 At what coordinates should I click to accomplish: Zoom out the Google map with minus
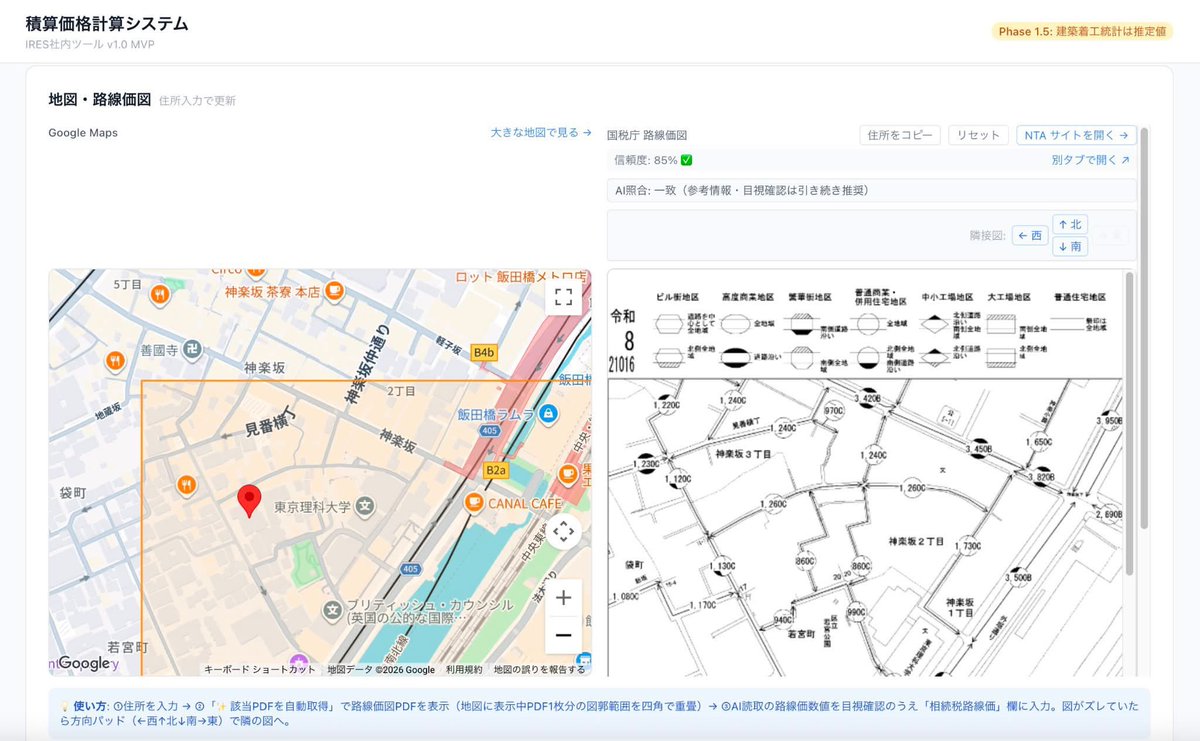(x=563, y=635)
